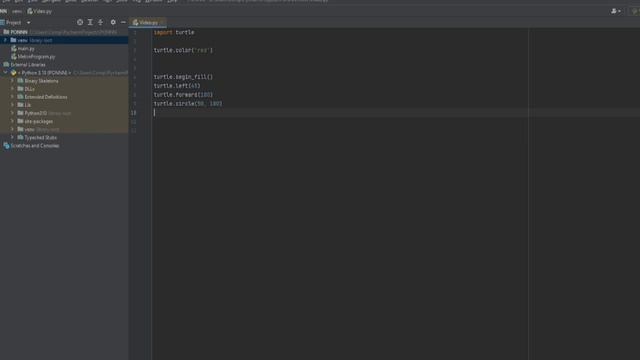Image resolution: width=640 pixels, height=360 pixels.
Task: Click Video.py in the navigation breadcrumb
Action: (40, 11)
